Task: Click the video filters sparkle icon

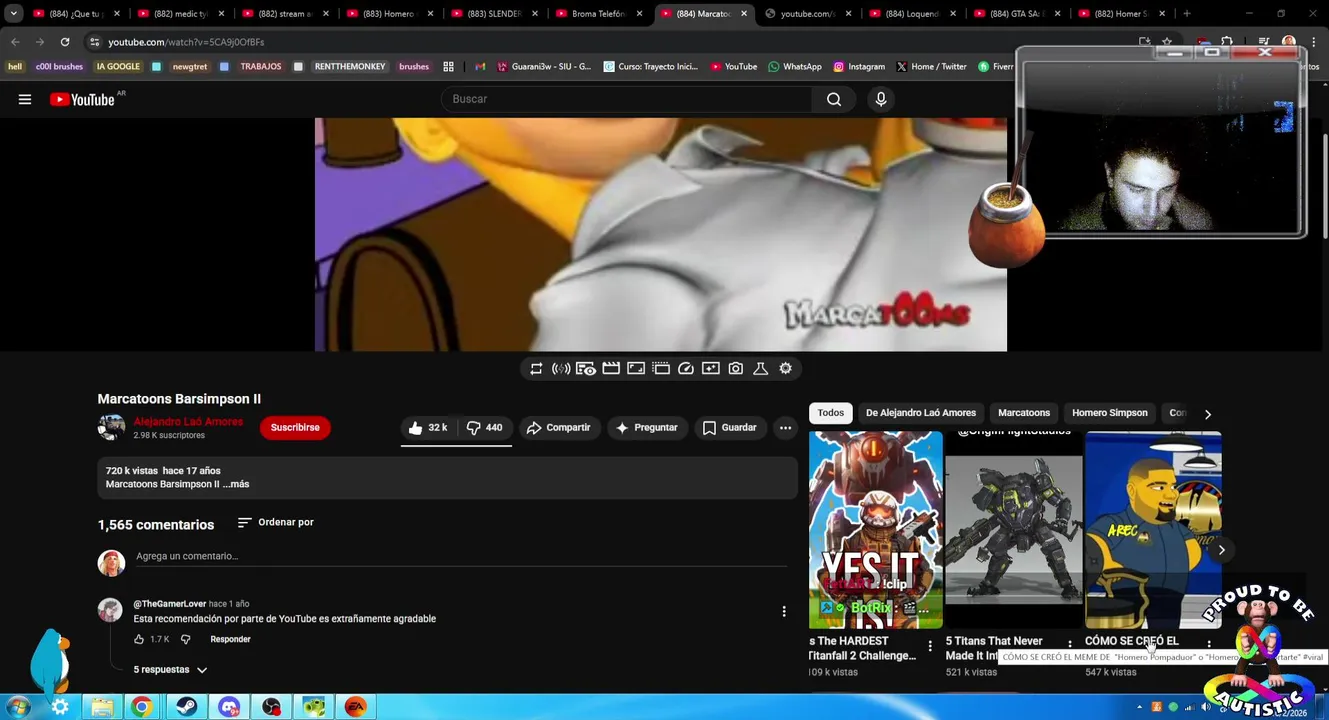Action: click(x=711, y=369)
